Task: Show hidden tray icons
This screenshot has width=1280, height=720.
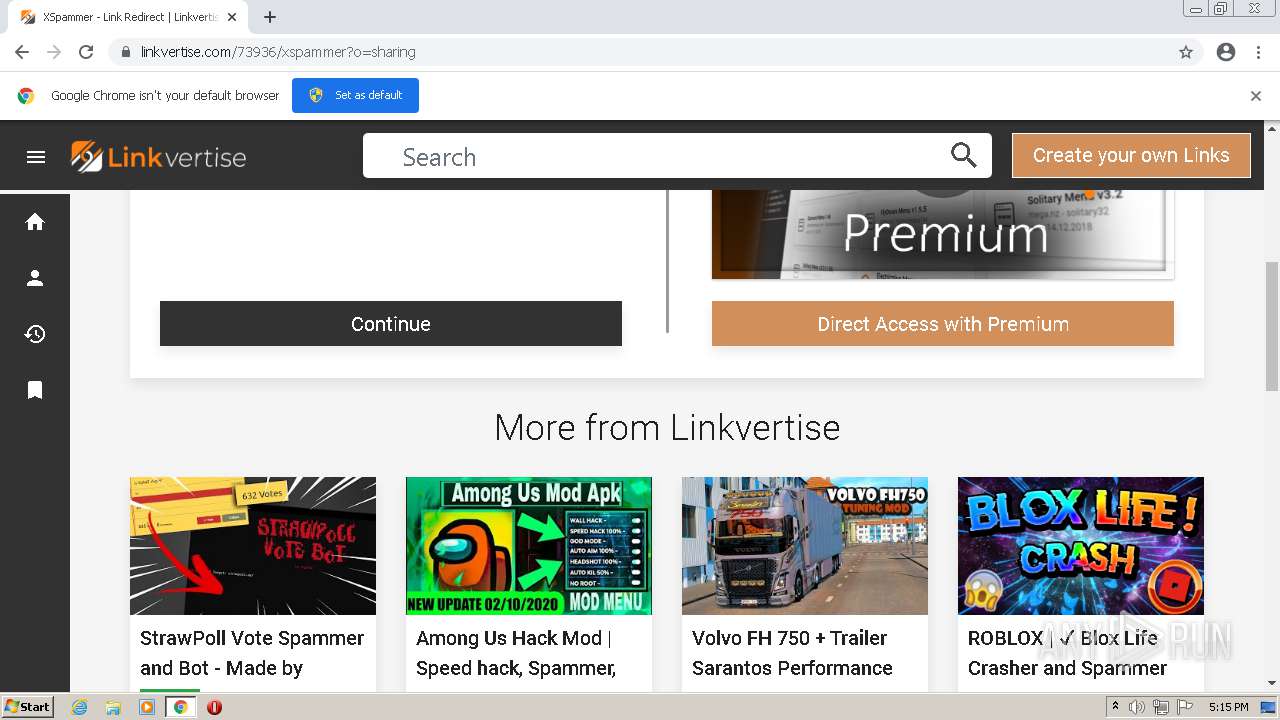Action: click(1115, 707)
